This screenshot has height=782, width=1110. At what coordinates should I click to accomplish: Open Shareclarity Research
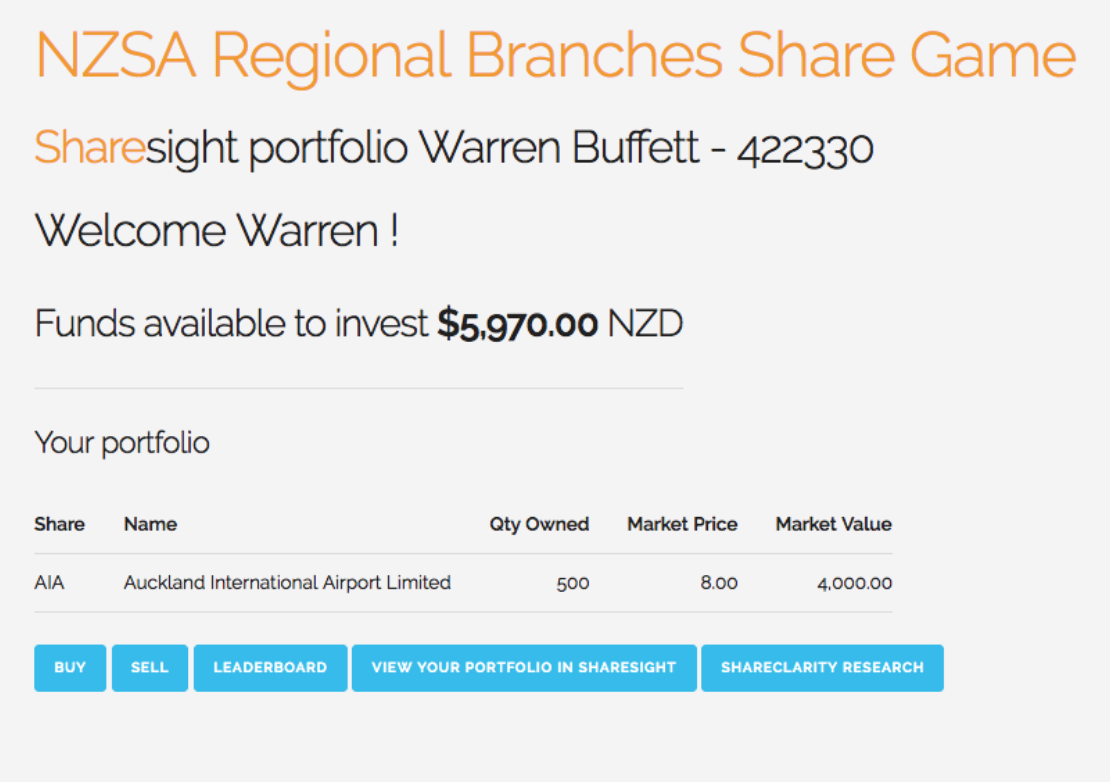pyautogui.click(x=822, y=668)
